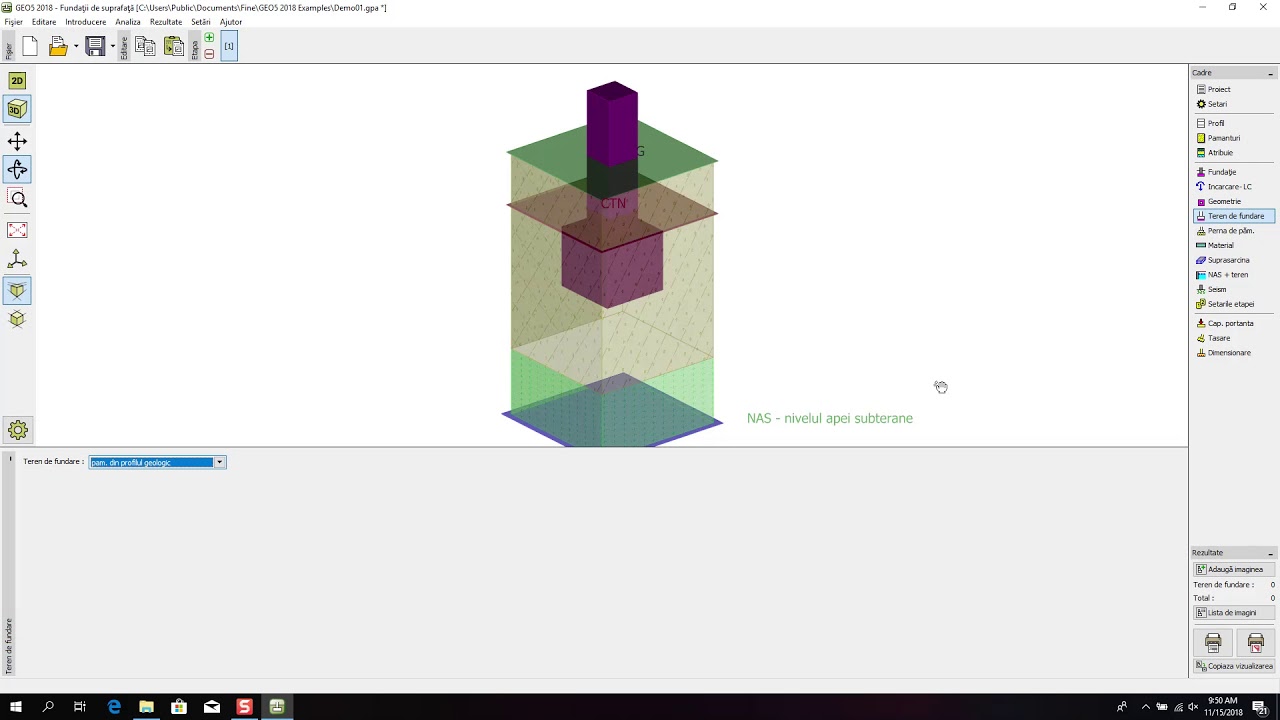Open the Incarcare - LC frame
The height and width of the screenshot is (720, 1280).
(1234, 187)
